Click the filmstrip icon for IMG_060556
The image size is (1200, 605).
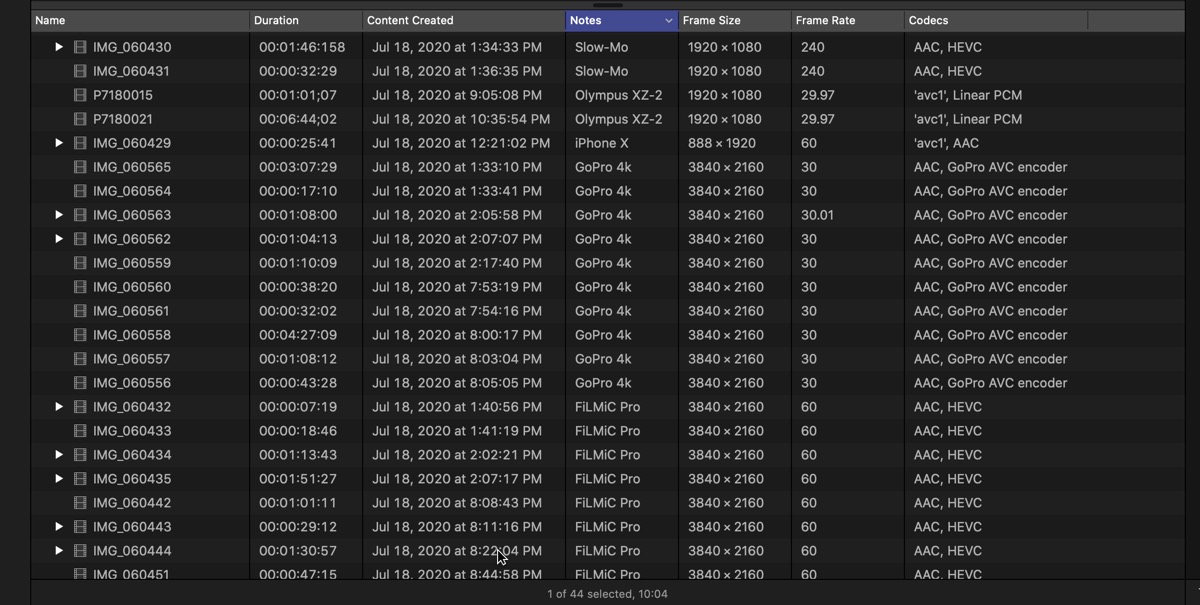(x=80, y=383)
